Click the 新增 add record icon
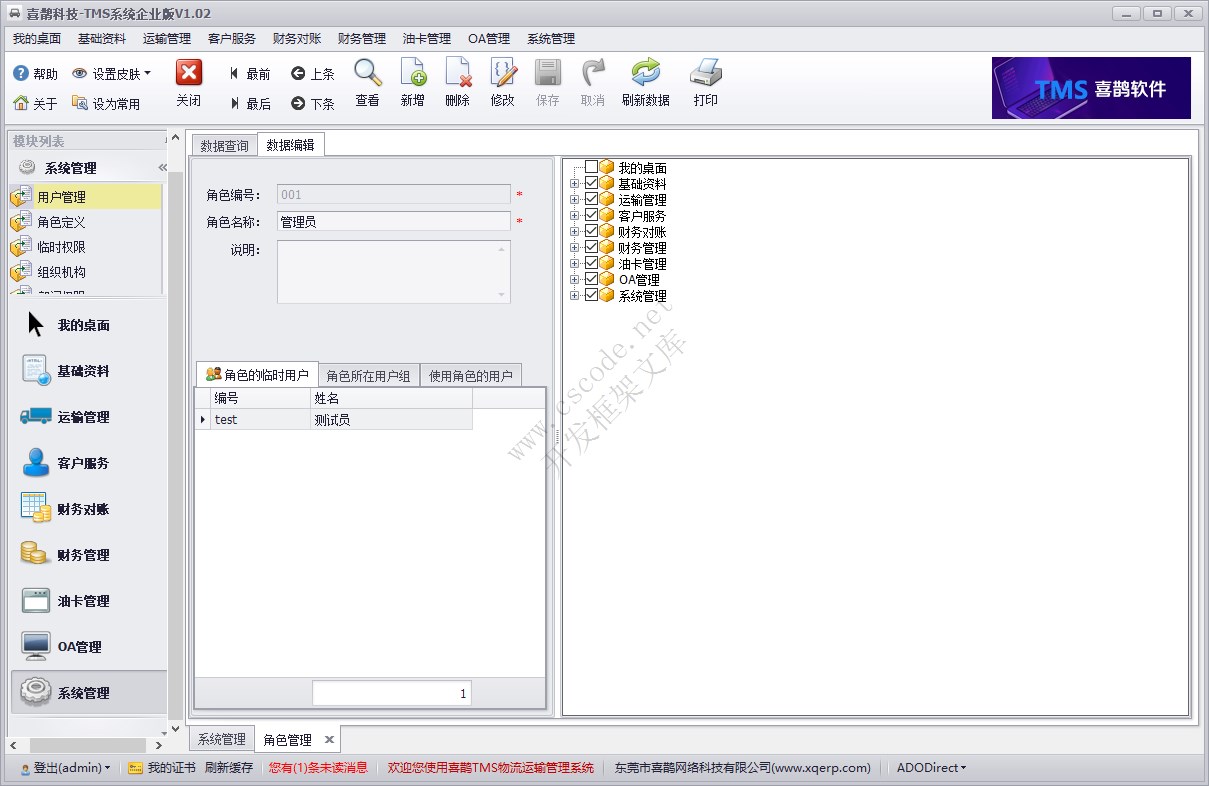The image size is (1209, 786). coord(413,72)
